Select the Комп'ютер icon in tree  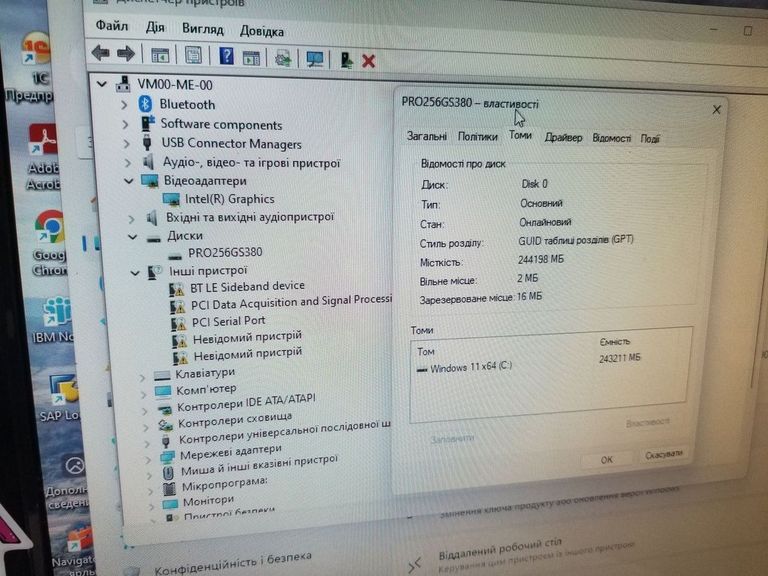[x=163, y=390]
